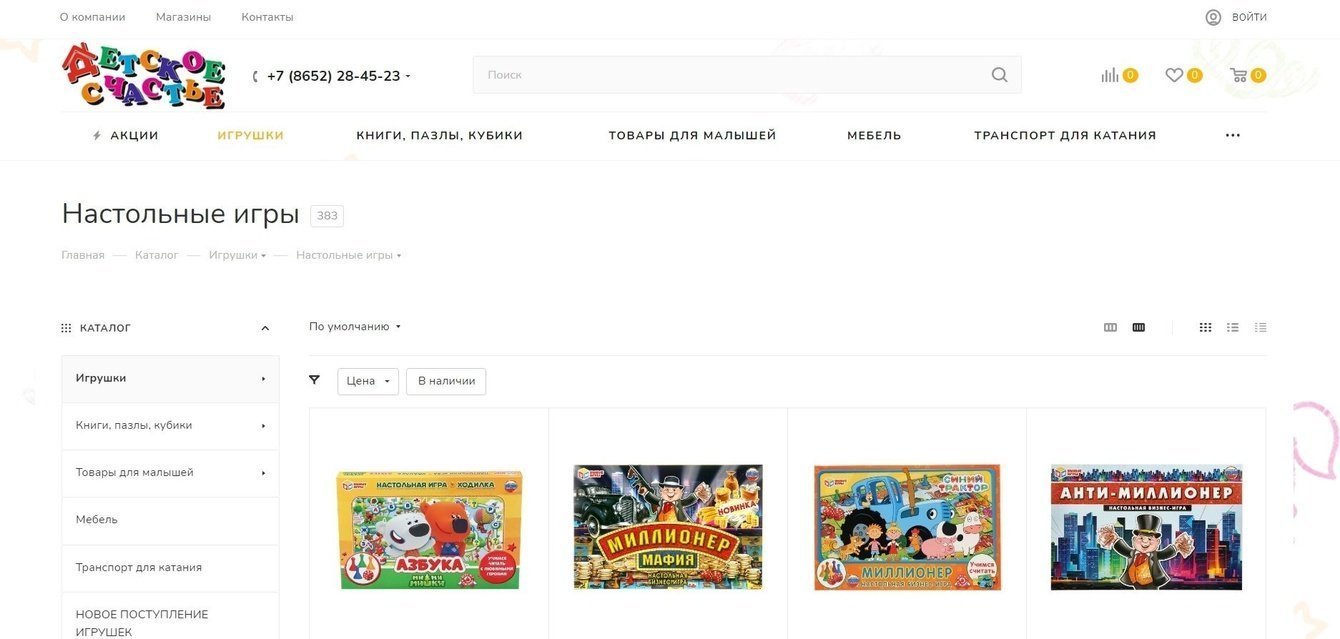Open the Акции menu item

tap(134, 135)
